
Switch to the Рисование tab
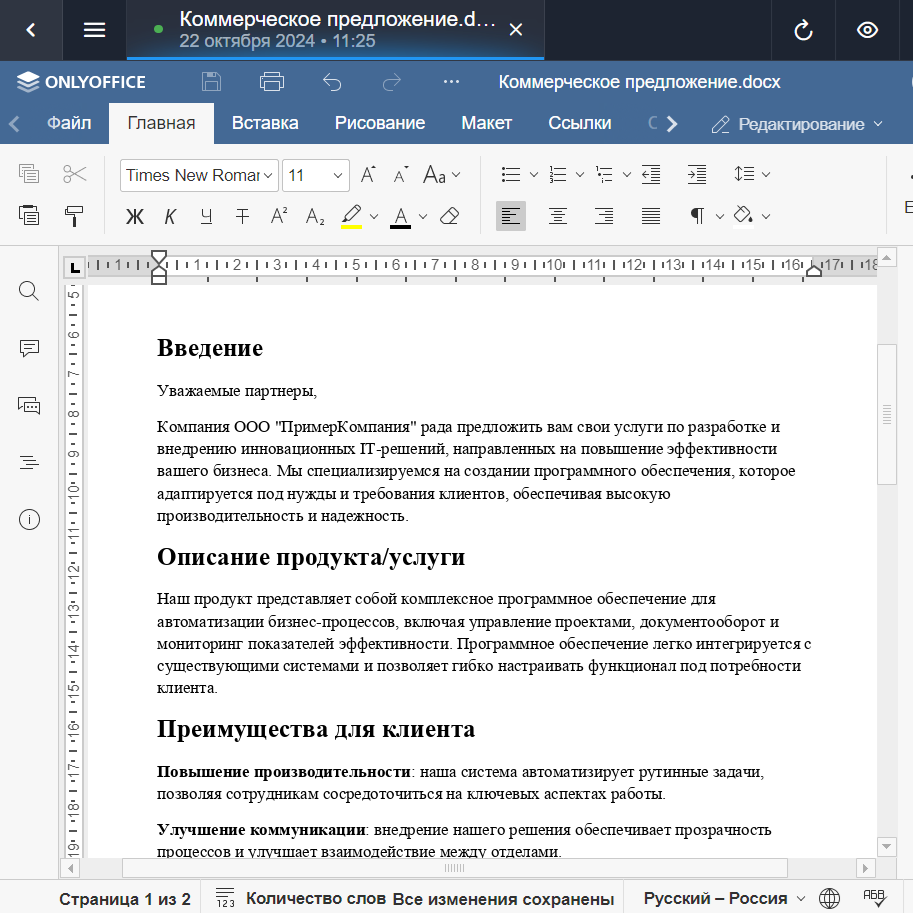tap(380, 123)
